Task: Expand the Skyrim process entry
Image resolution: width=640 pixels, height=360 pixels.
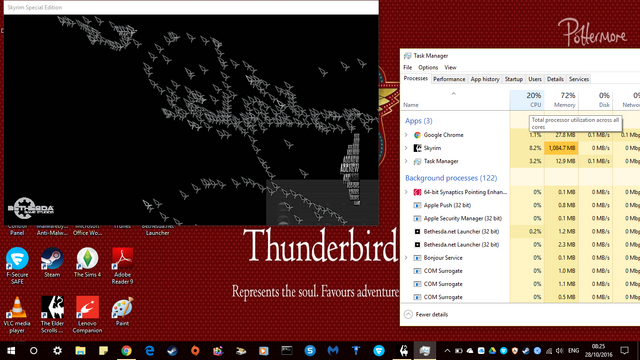Action: [x=406, y=148]
